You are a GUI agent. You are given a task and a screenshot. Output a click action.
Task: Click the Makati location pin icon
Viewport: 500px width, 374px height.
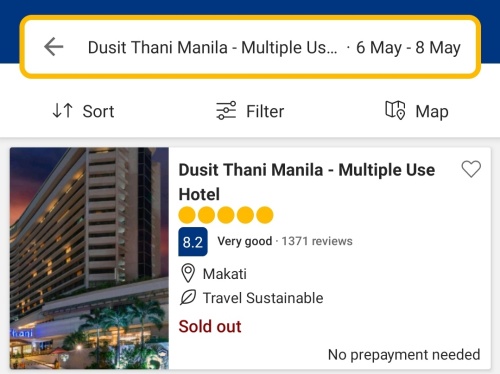tap(188, 273)
